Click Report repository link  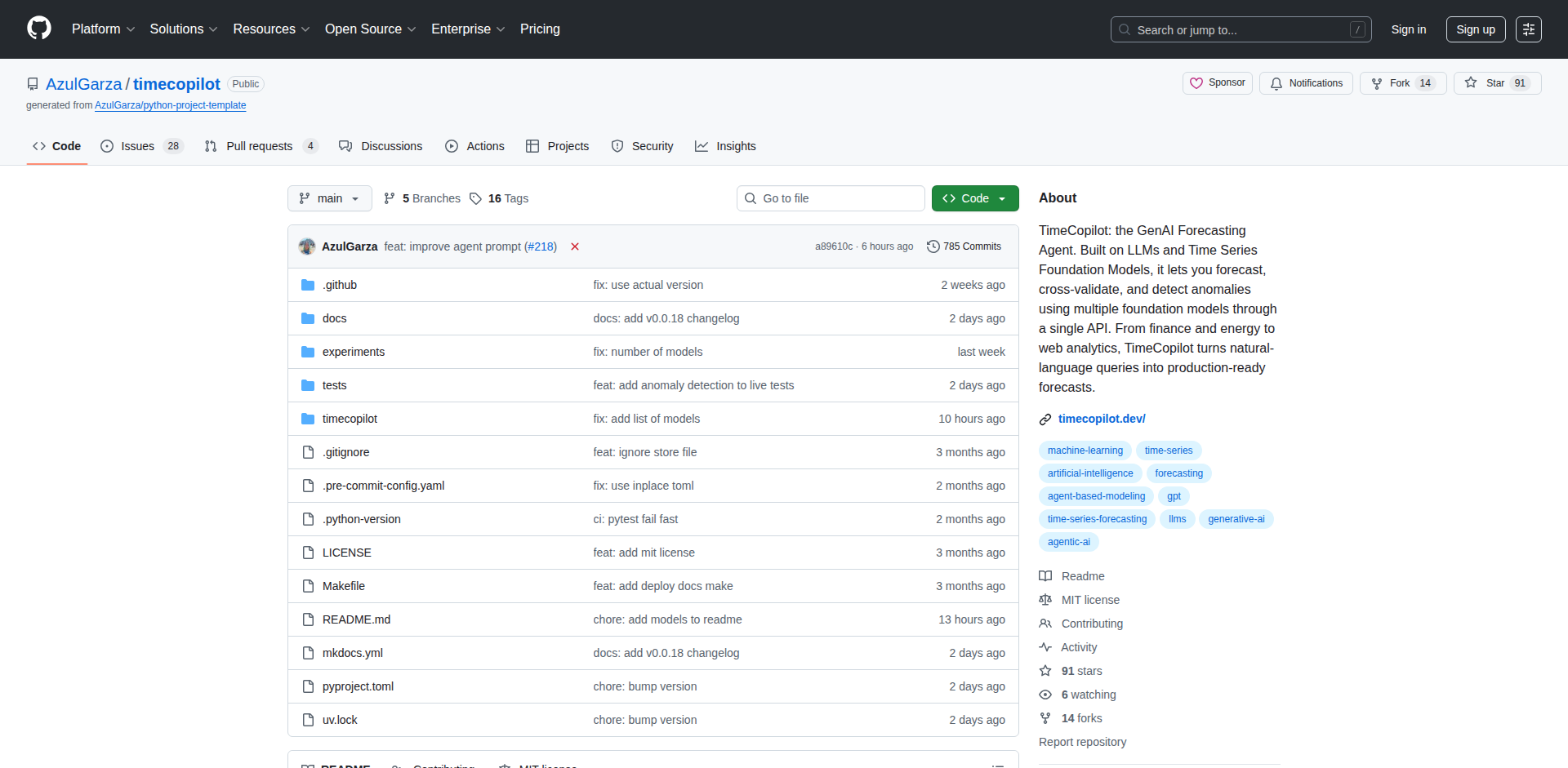coord(1082,742)
